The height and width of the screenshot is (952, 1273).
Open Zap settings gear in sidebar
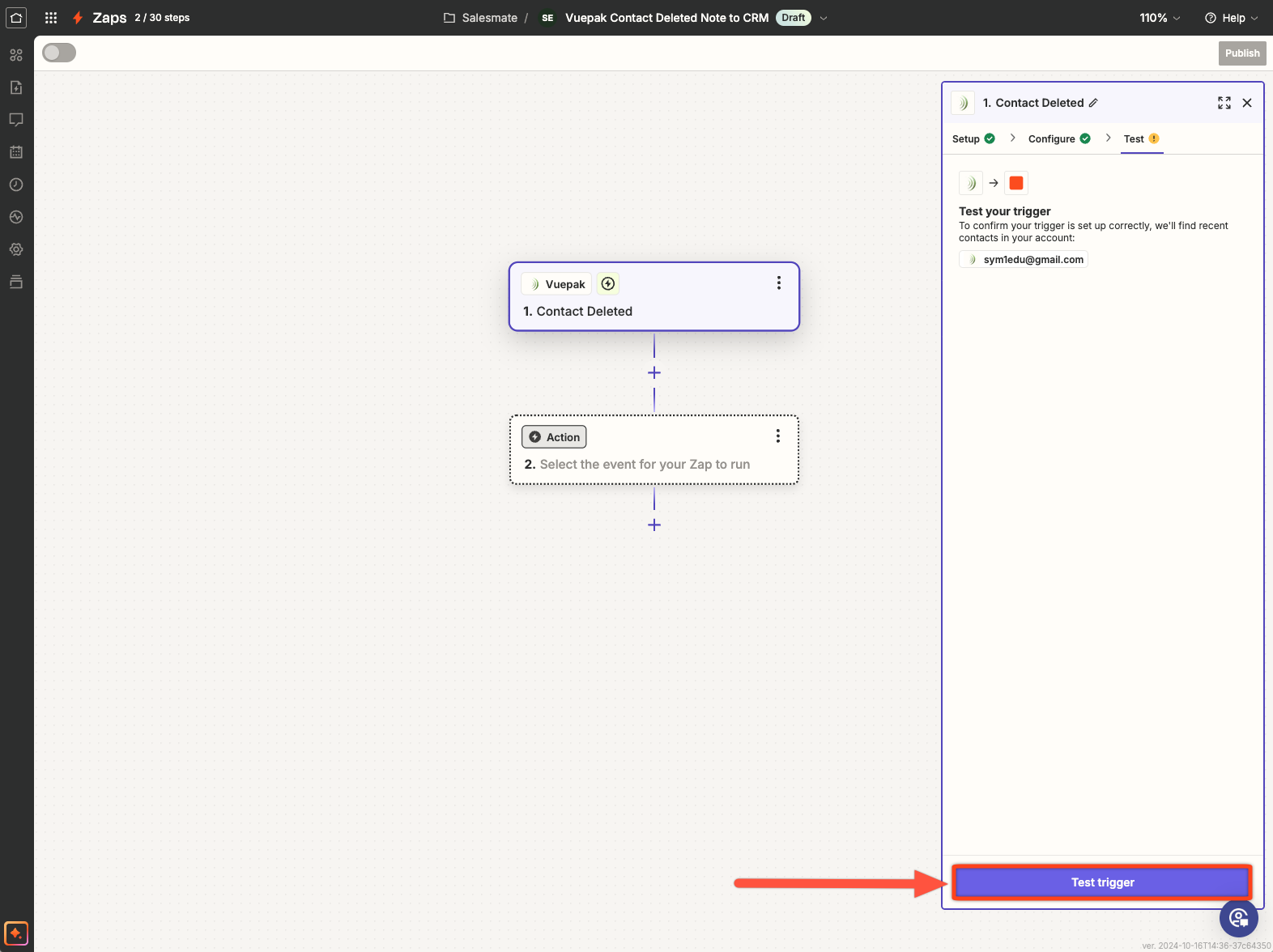click(16, 249)
